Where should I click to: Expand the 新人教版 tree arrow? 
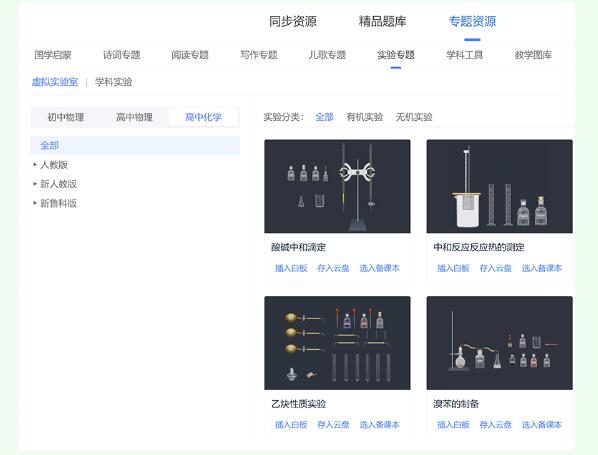[35, 184]
